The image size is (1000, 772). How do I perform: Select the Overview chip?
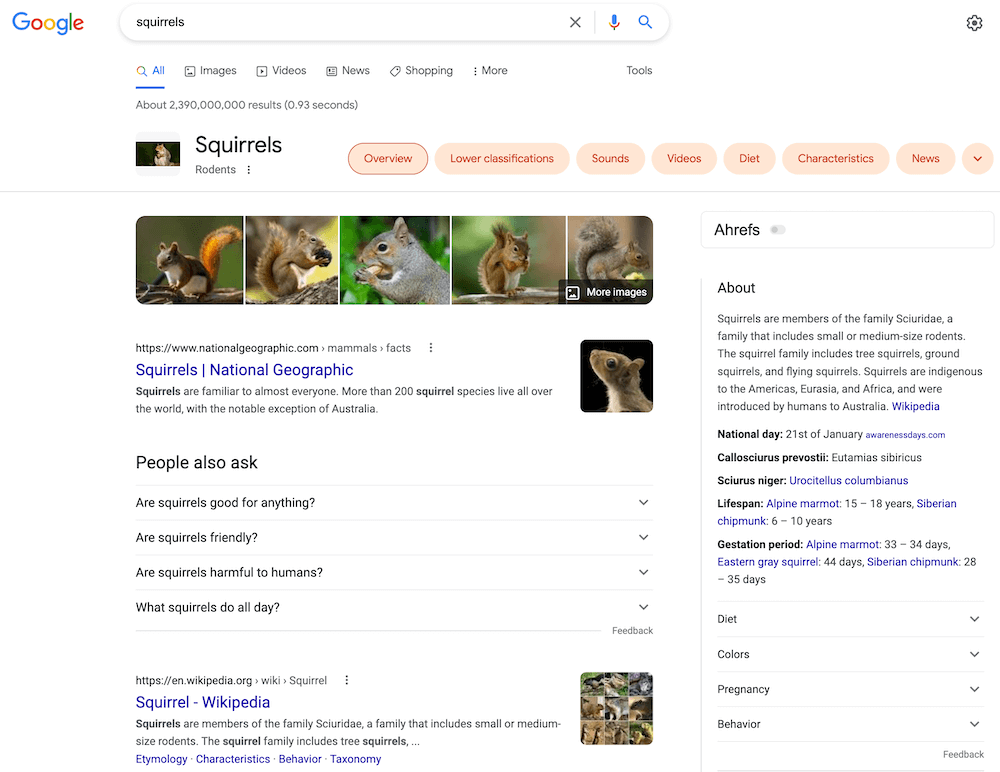[x=388, y=158]
